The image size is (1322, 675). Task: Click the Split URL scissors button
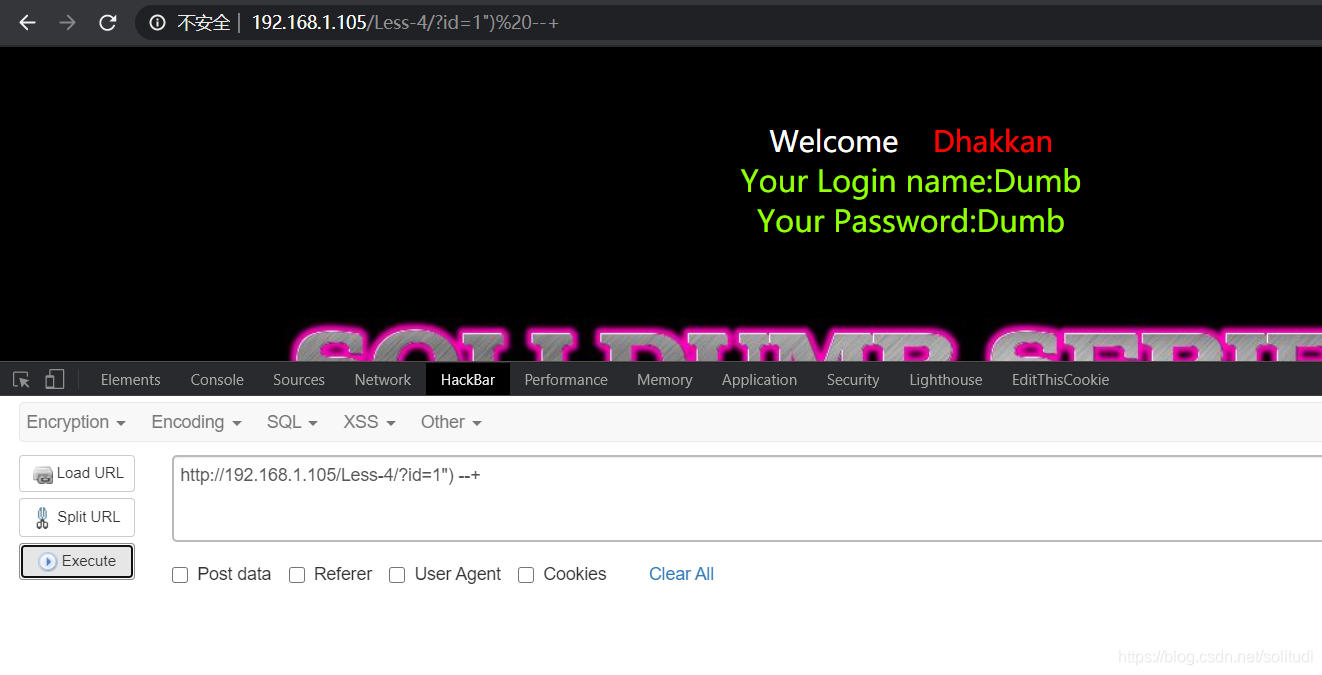(x=77, y=517)
